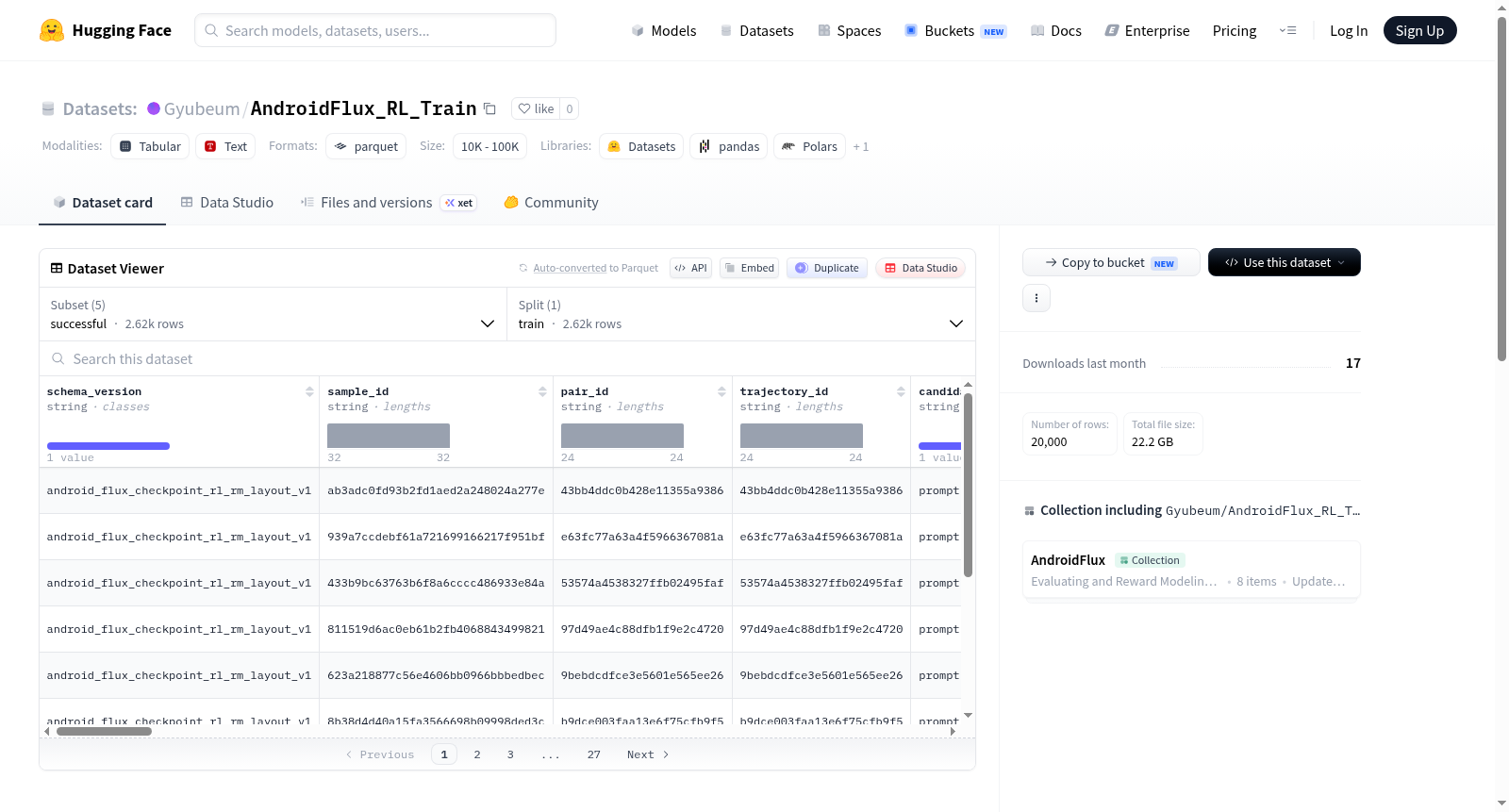Click the schema_version distribution bar
Image resolution: width=1509 pixels, height=812 pixels.
click(108, 446)
